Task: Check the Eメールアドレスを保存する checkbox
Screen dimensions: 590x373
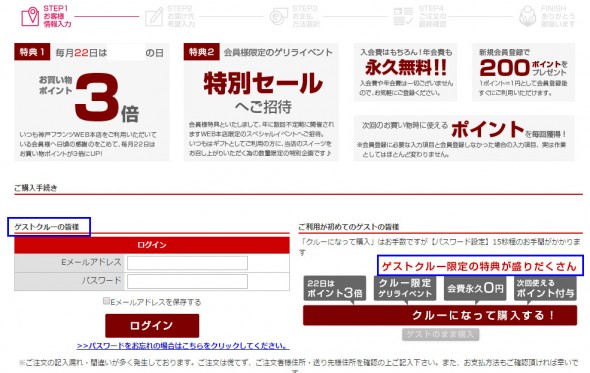Action: (x=106, y=301)
